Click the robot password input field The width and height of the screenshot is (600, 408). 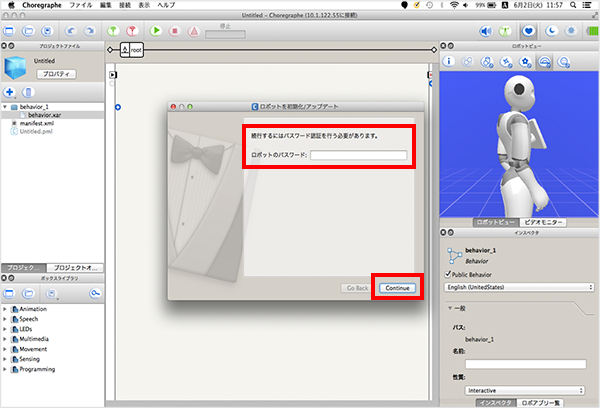359,155
